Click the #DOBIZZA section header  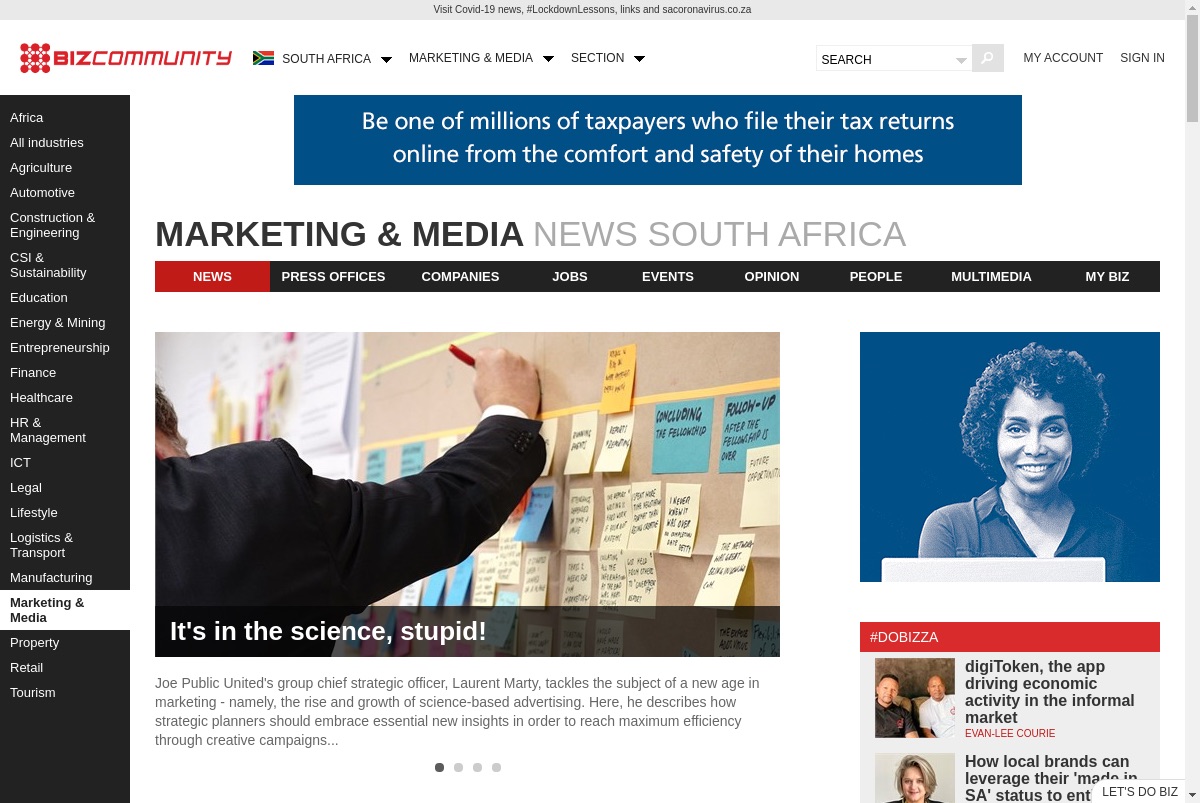coord(1010,637)
